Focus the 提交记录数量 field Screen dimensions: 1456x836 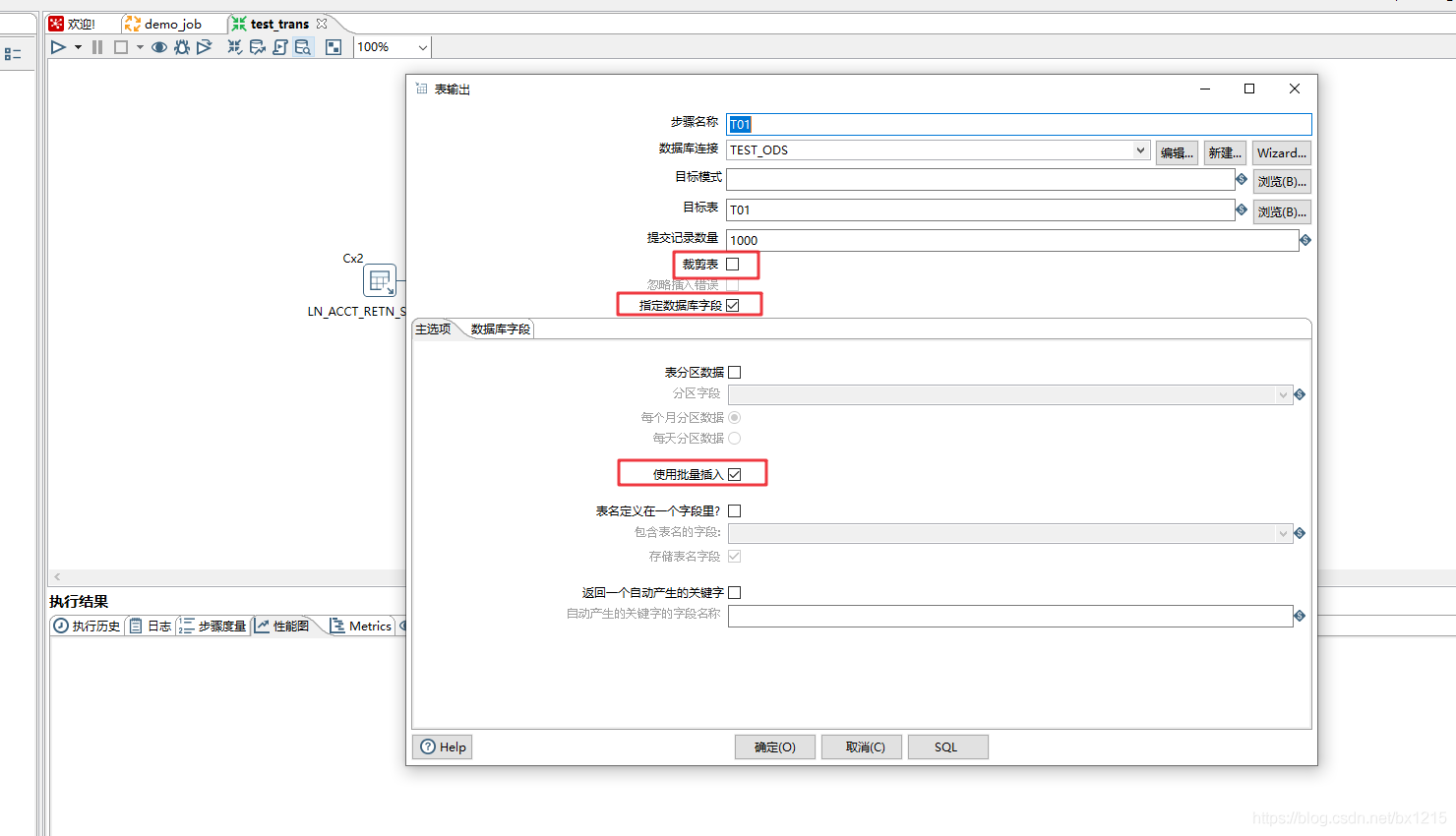(1012, 240)
